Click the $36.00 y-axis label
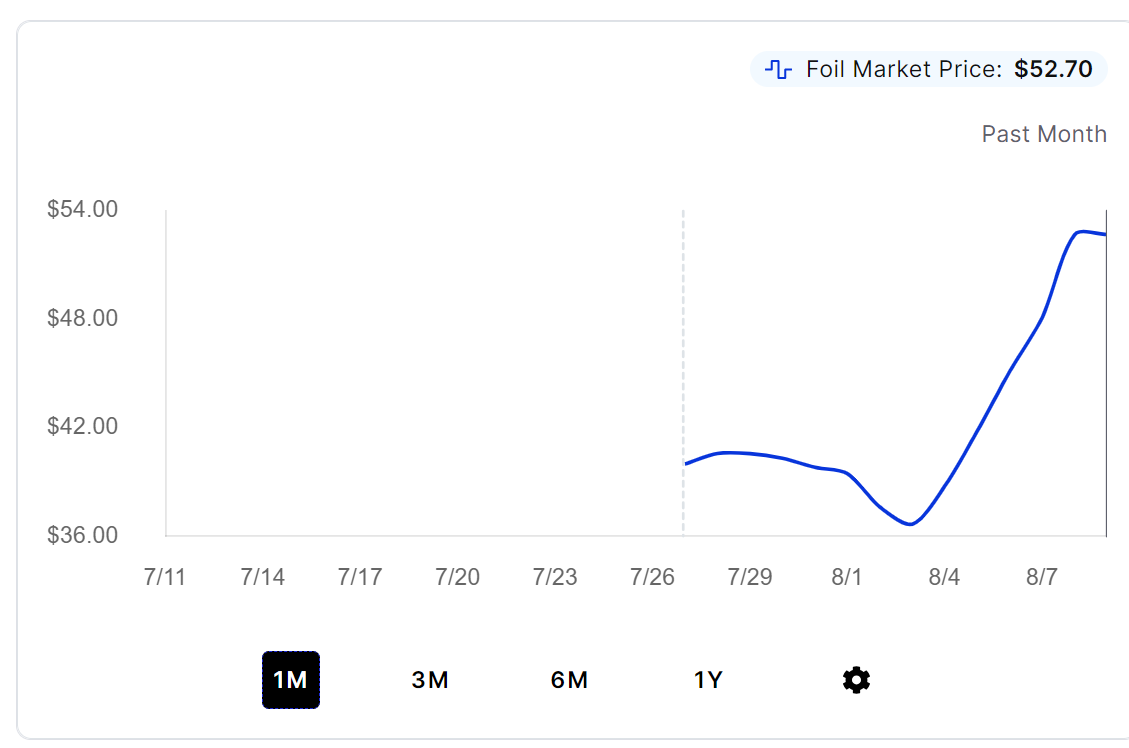1129x748 pixels. (x=82, y=535)
